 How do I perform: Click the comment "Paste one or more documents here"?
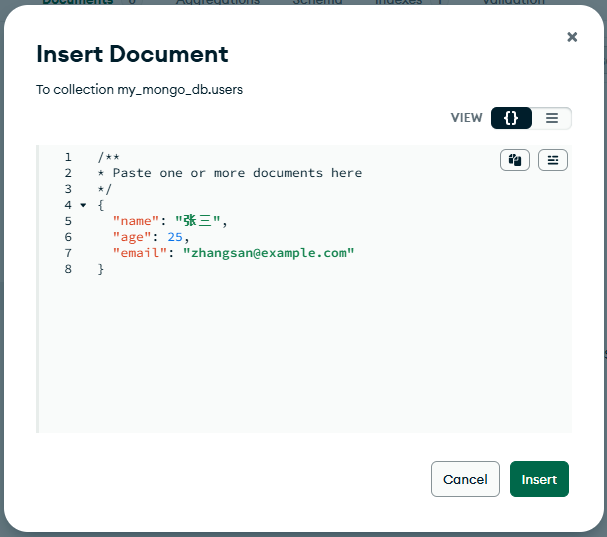237,173
